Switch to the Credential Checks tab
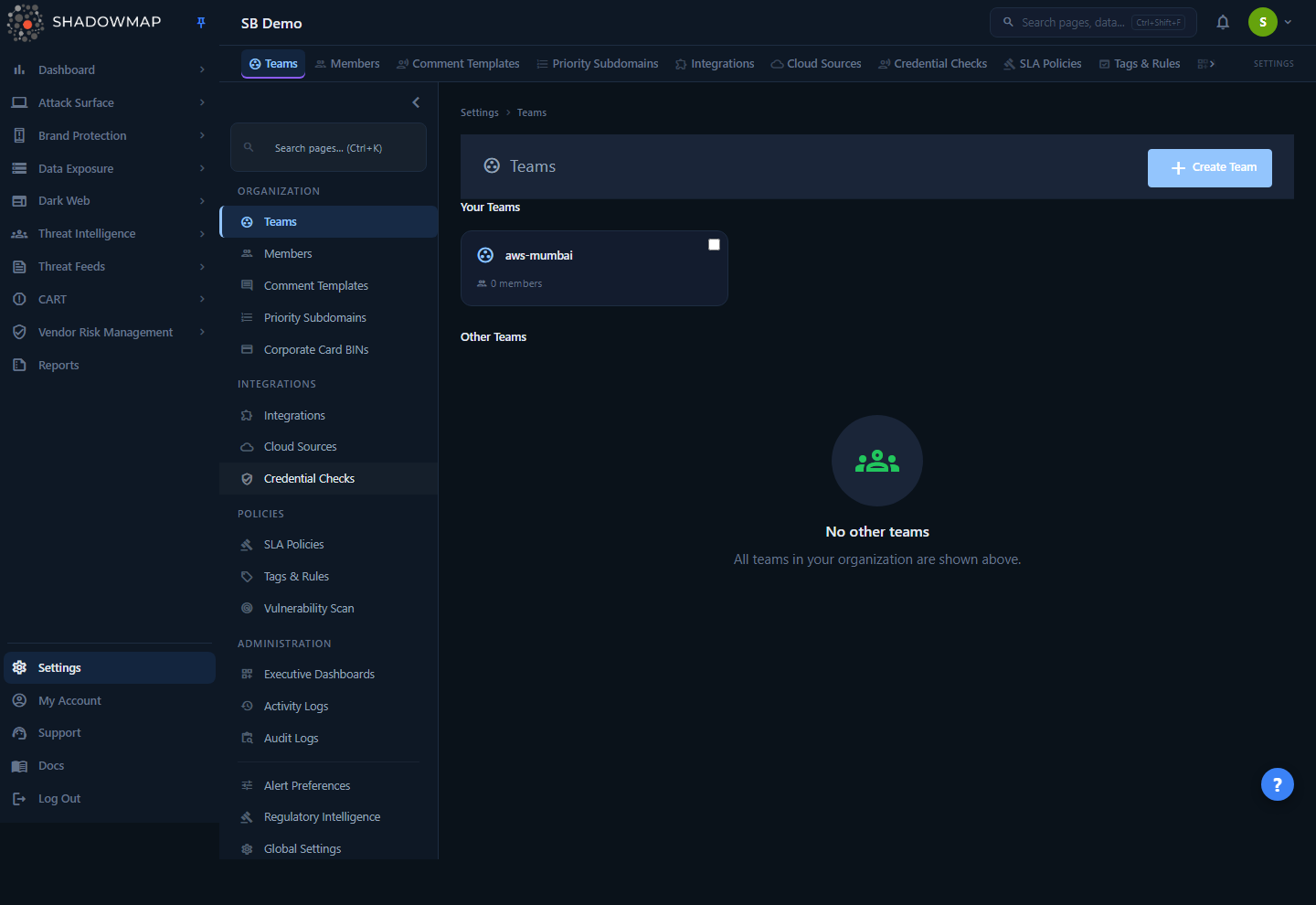Image resolution: width=1316 pixels, height=905 pixels. tap(932, 64)
